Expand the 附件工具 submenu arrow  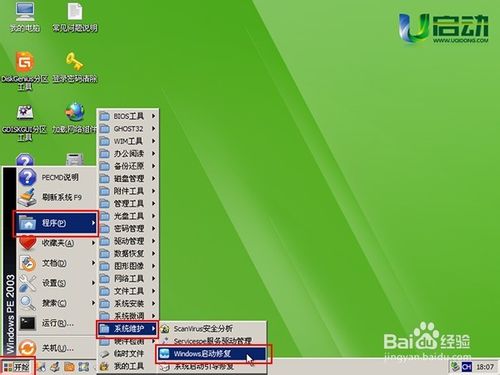tap(153, 191)
